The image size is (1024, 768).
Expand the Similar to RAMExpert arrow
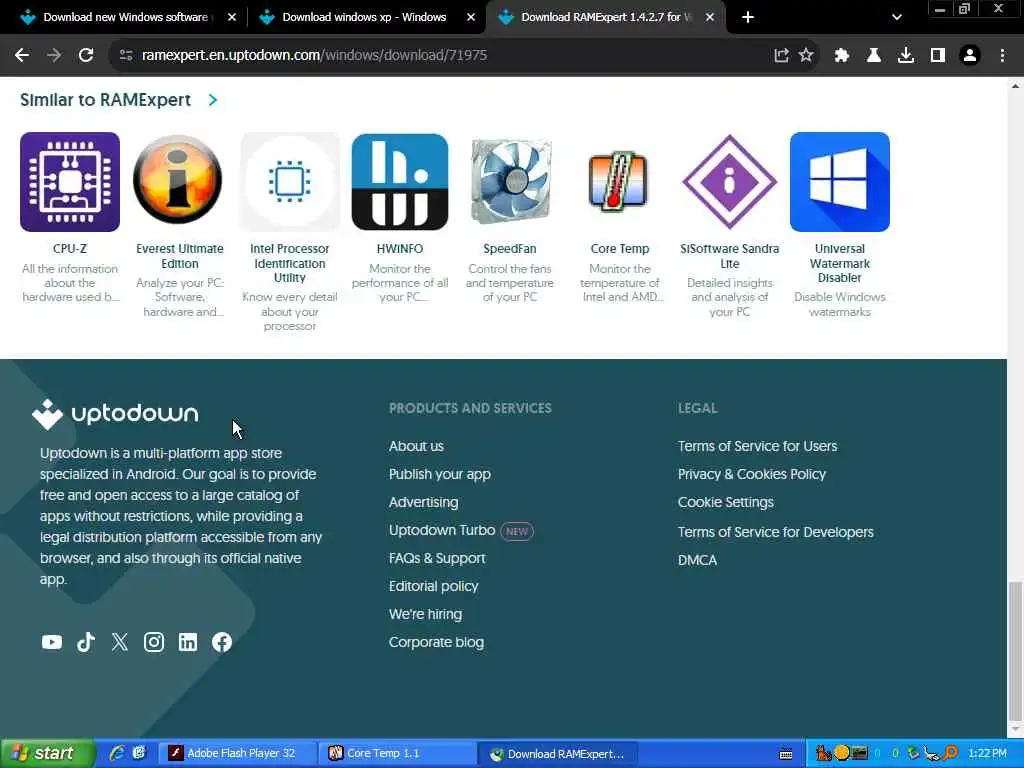213,100
